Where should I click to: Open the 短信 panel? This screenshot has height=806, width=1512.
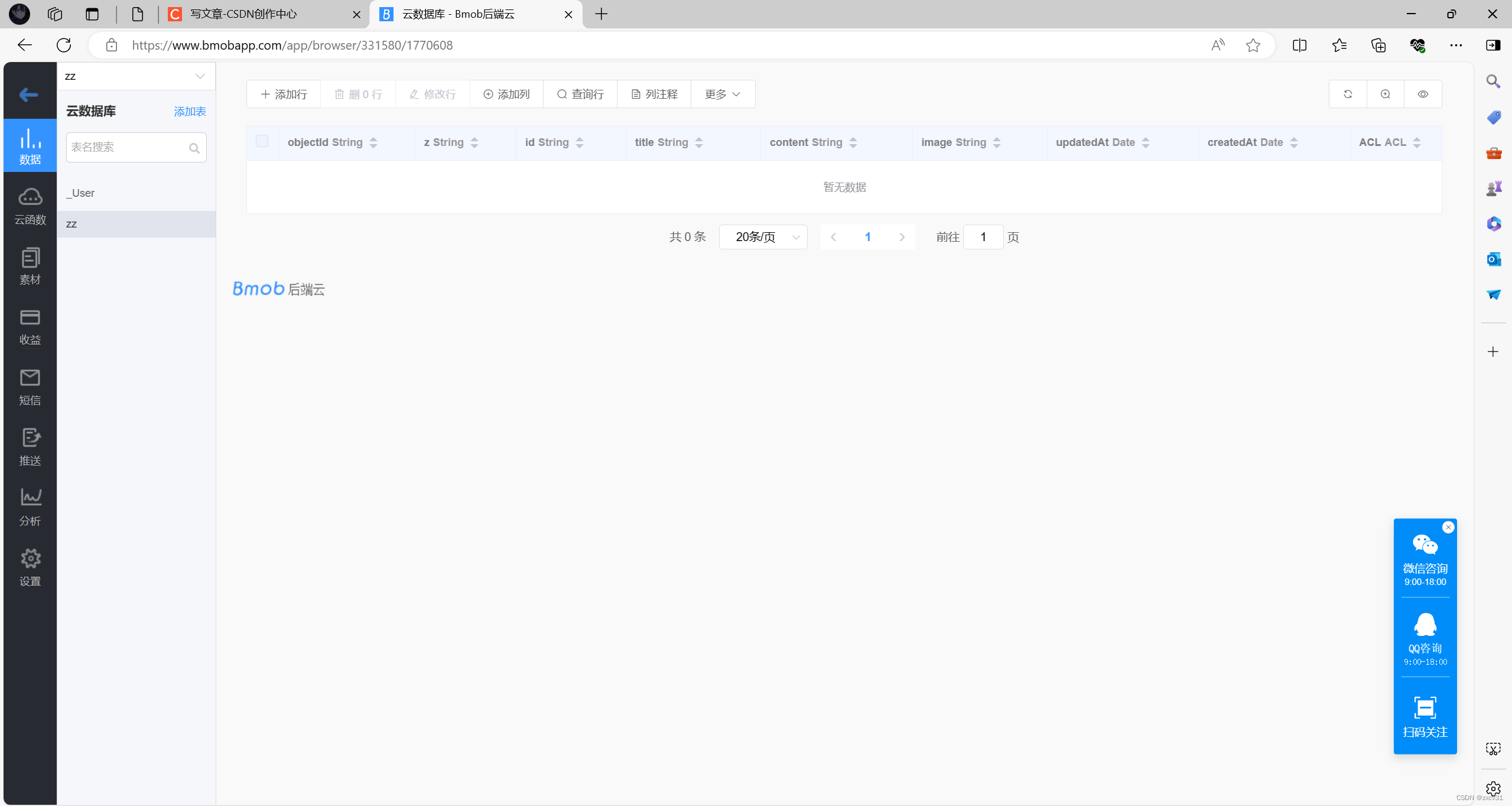(x=30, y=387)
